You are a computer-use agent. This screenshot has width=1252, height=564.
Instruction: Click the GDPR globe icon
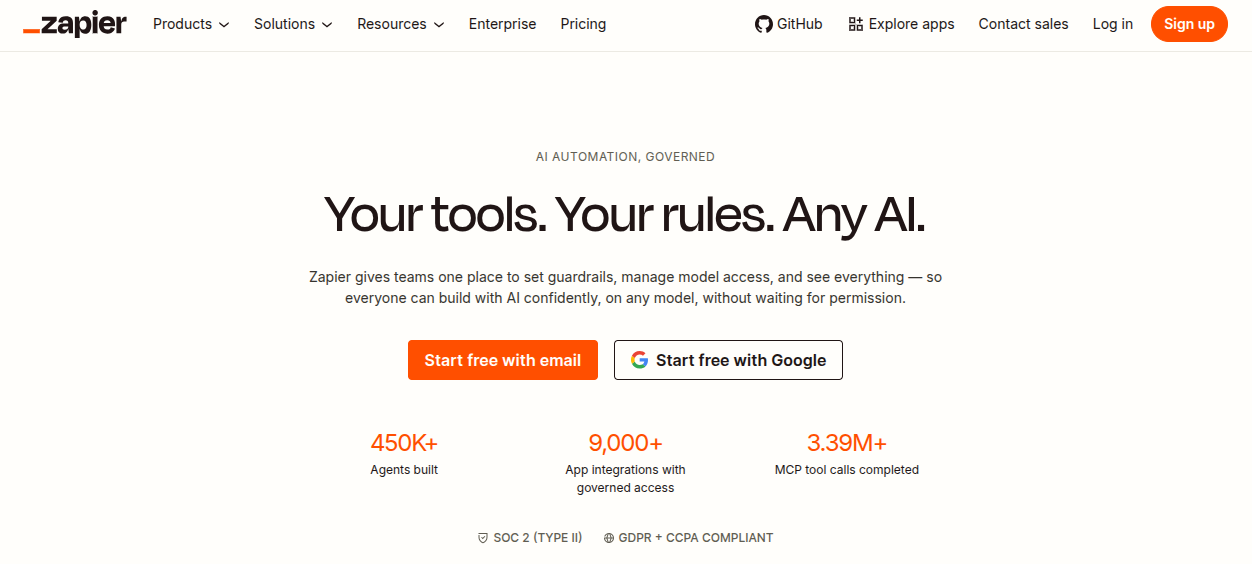[x=609, y=538]
